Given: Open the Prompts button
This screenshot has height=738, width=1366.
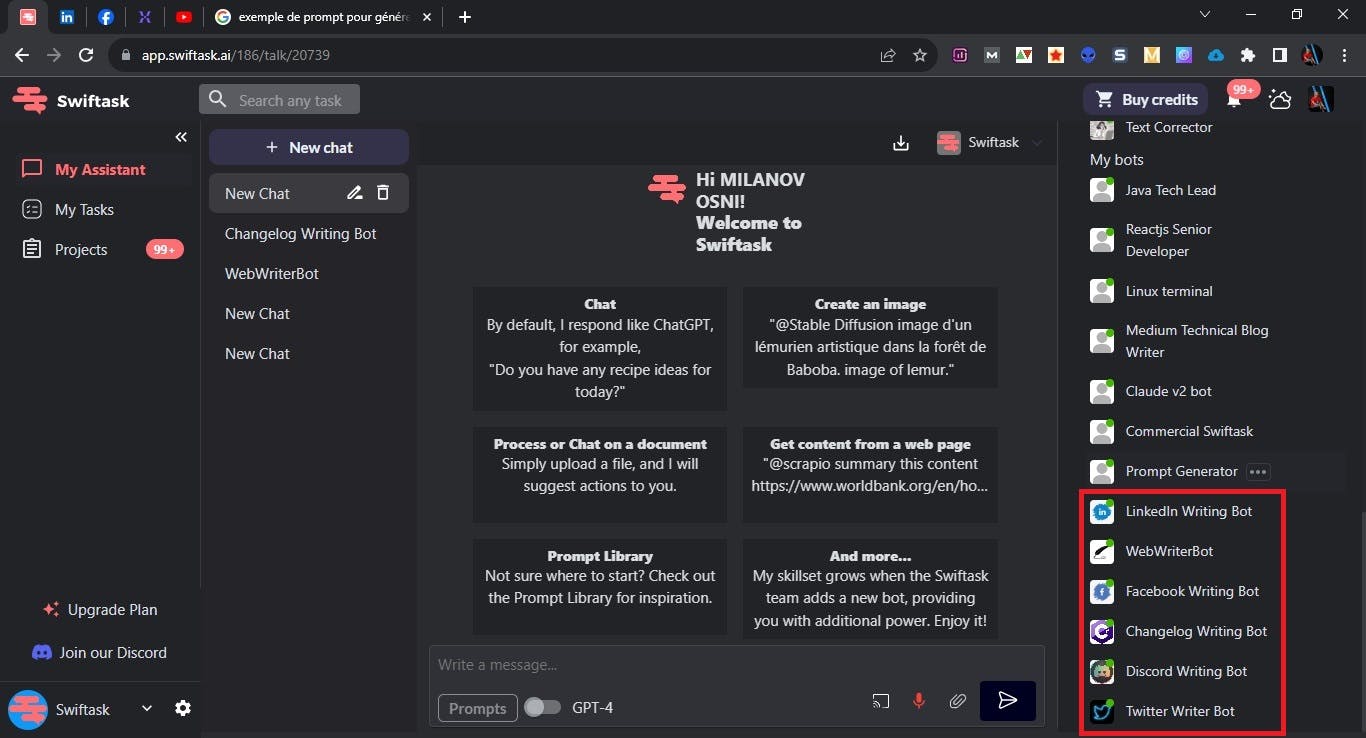Looking at the screenshot, I should pos(477,708).
